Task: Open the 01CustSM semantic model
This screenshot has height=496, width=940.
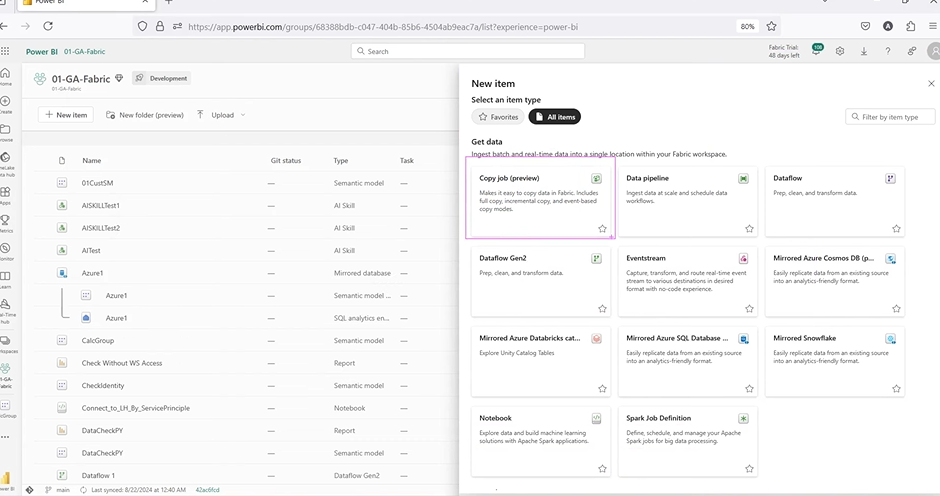Action: click(x=97, y=183)
